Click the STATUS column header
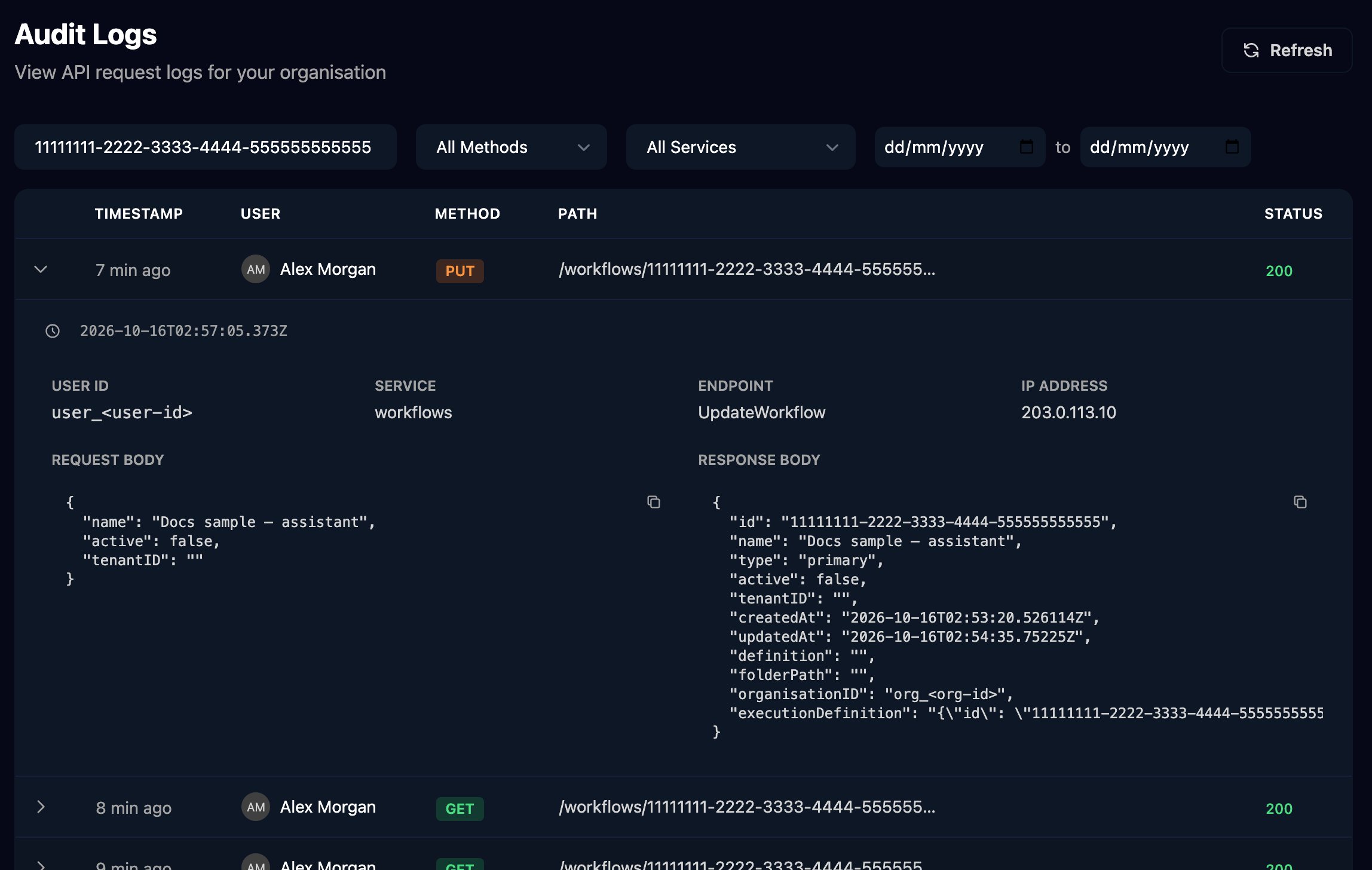 [x=1294, y=214]
